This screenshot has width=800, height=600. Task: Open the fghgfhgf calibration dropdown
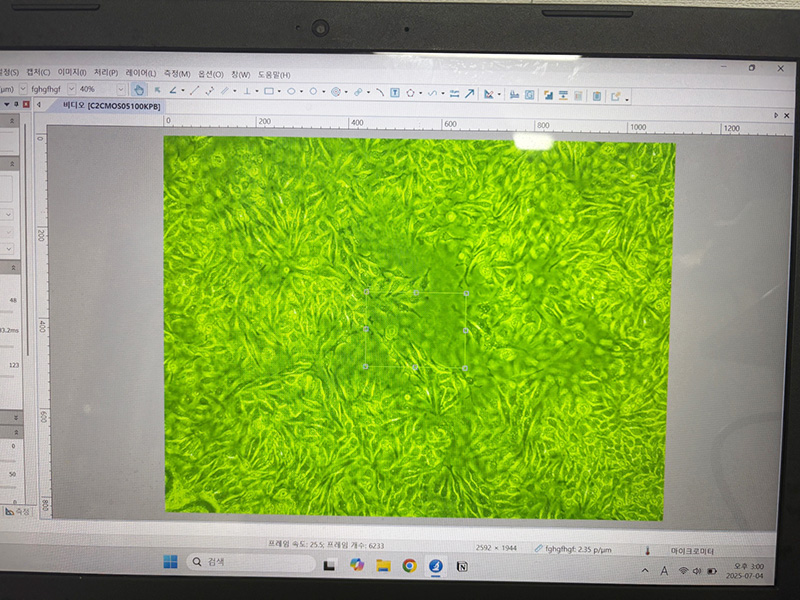69,89
